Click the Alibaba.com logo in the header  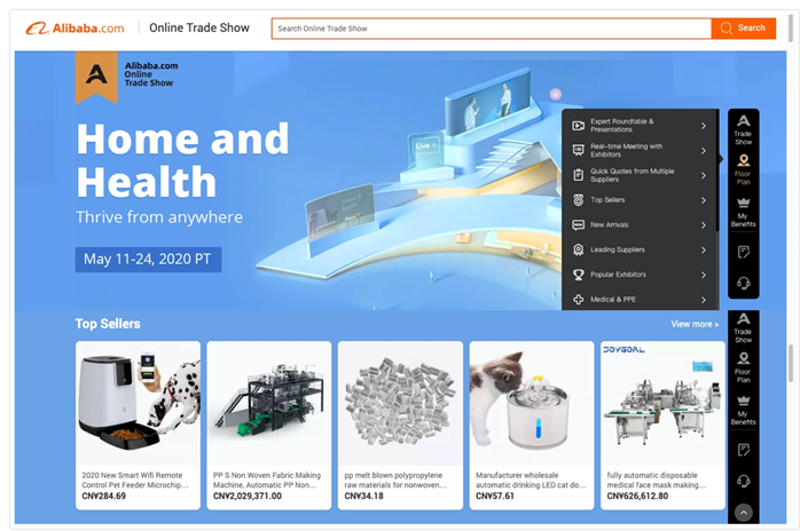point(75,28)
